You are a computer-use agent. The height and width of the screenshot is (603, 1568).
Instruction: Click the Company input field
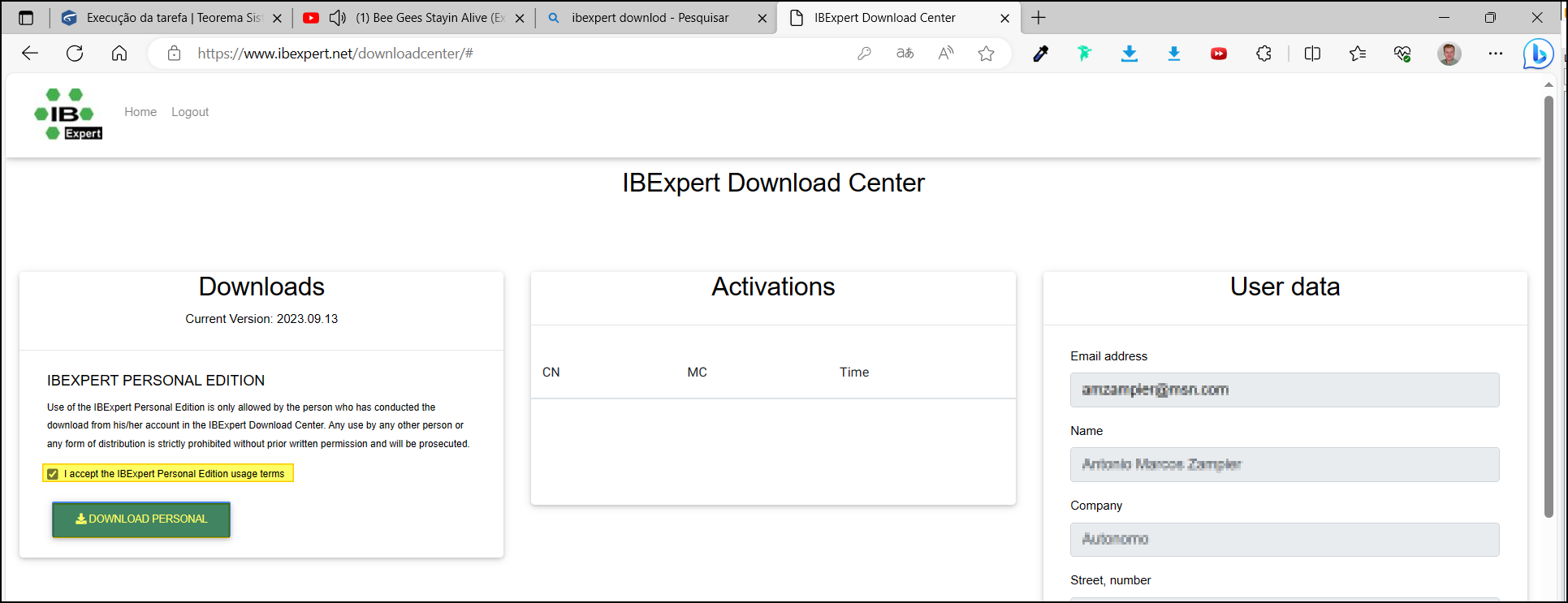(x=1285, y=540)
